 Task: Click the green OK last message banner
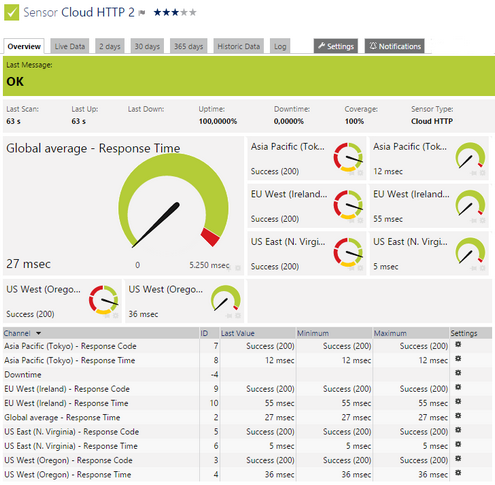(249, 76)
